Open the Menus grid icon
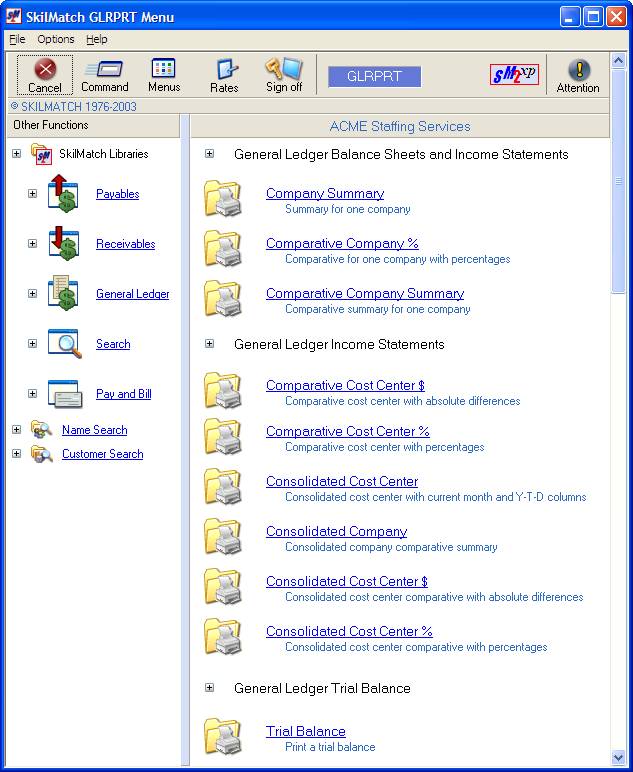The width and height of the screenshot is (633, 772). click(x=163, y=68)
